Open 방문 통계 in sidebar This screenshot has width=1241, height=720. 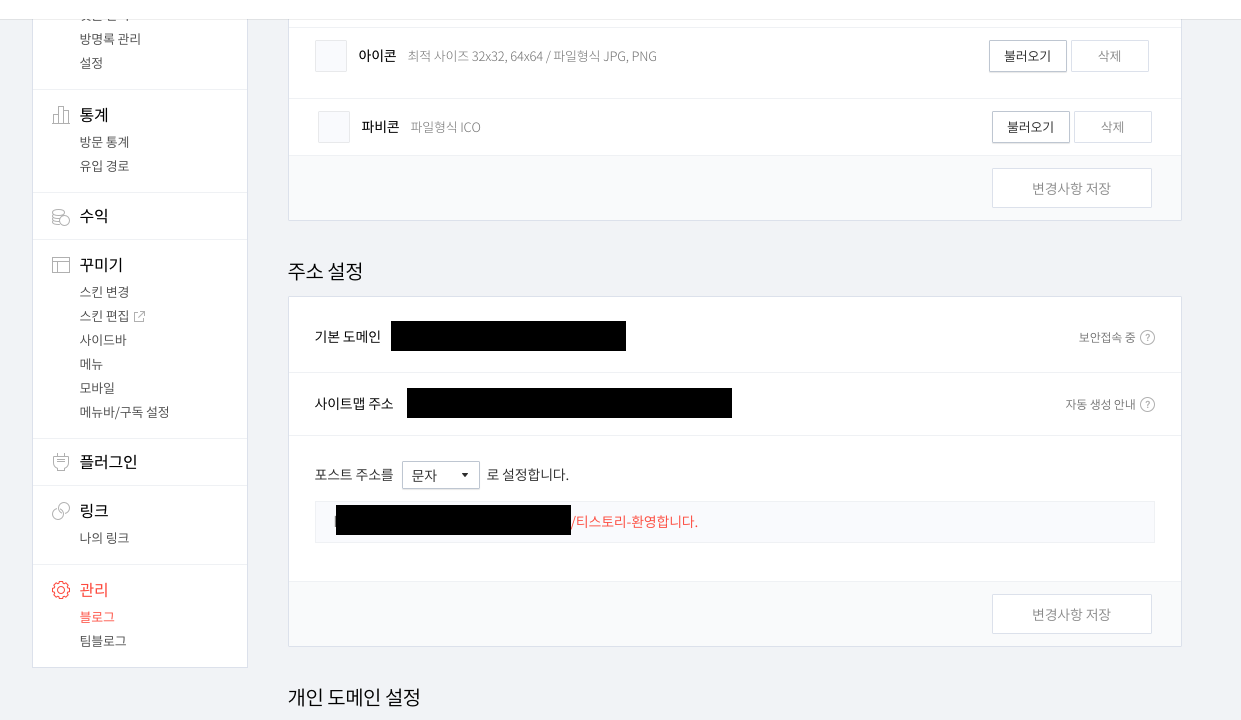(104, 142)
